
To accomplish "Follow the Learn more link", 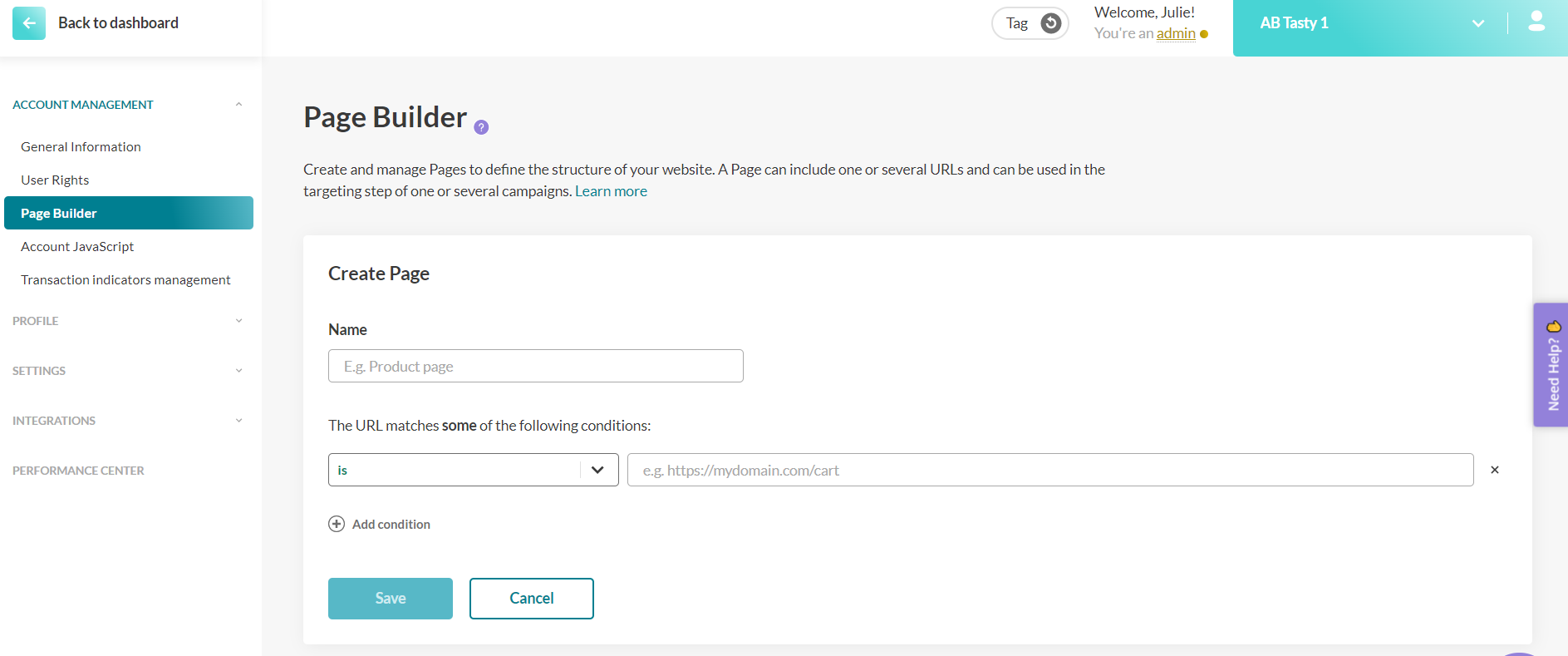I will click(611, 191).
